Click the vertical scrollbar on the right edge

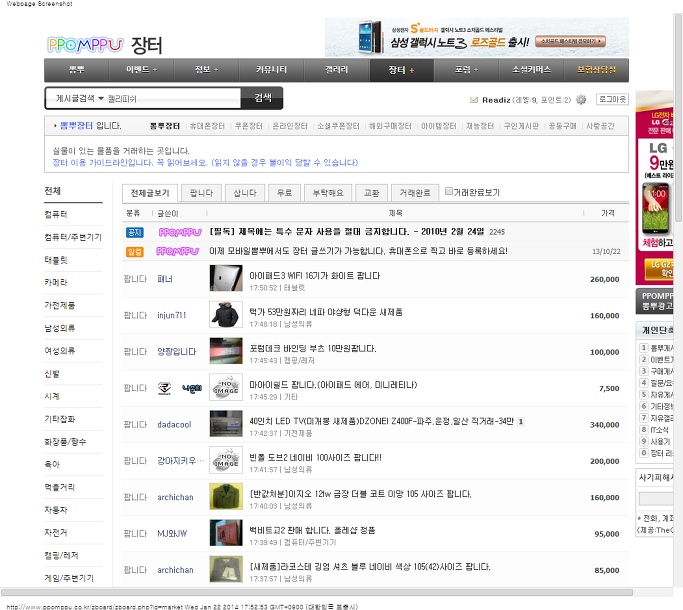click(678, 118)
